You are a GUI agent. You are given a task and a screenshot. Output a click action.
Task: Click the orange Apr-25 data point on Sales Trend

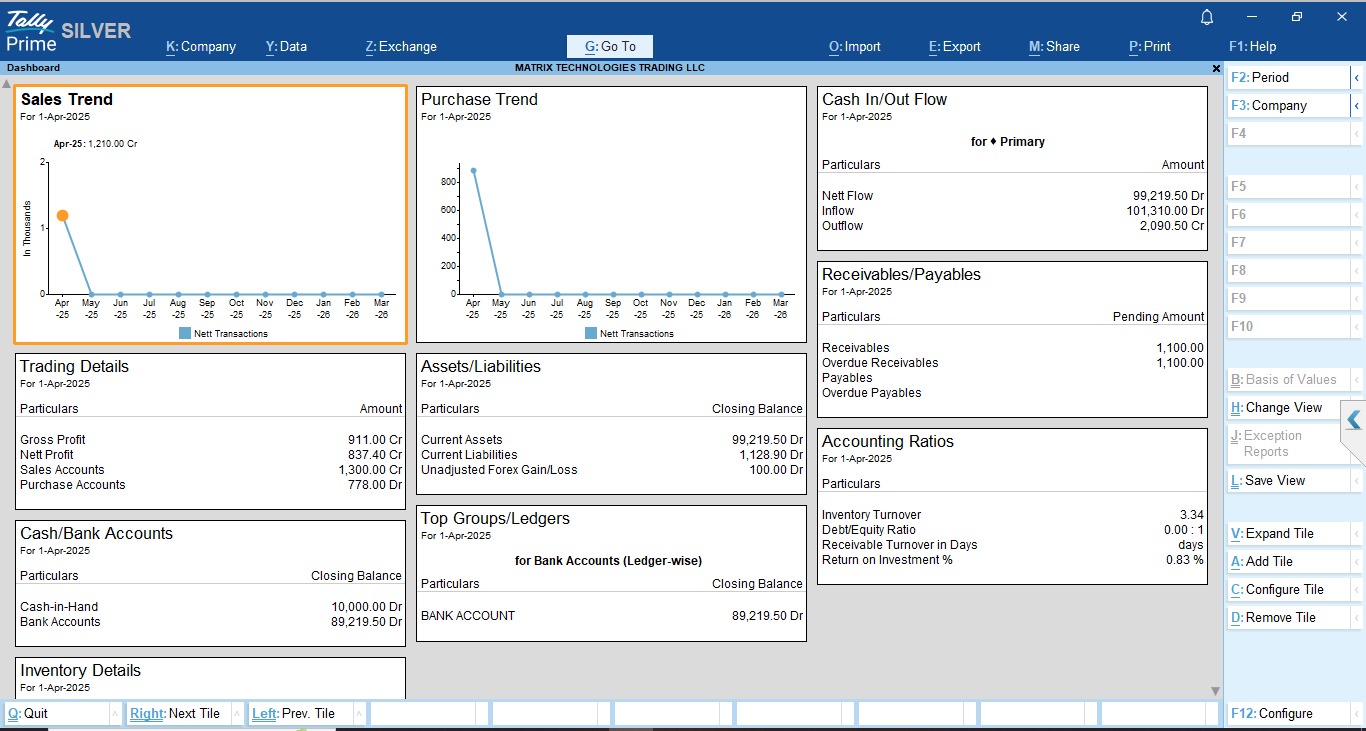pos(62,215)
